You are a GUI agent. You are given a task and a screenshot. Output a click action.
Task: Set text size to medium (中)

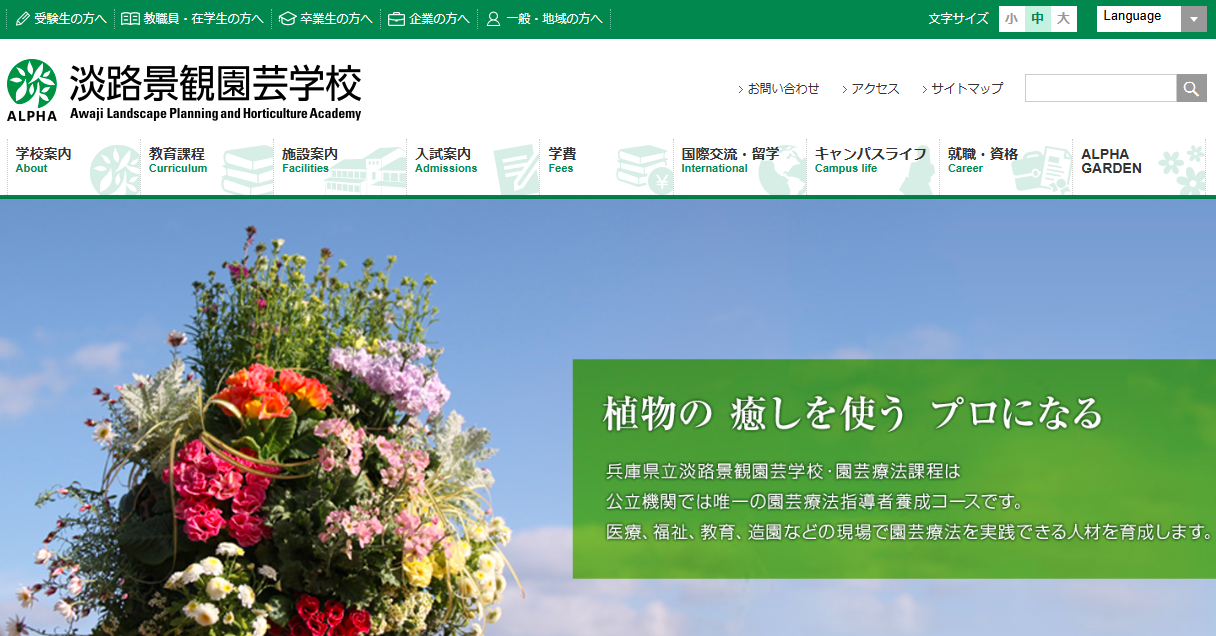tap(1038, 19)
